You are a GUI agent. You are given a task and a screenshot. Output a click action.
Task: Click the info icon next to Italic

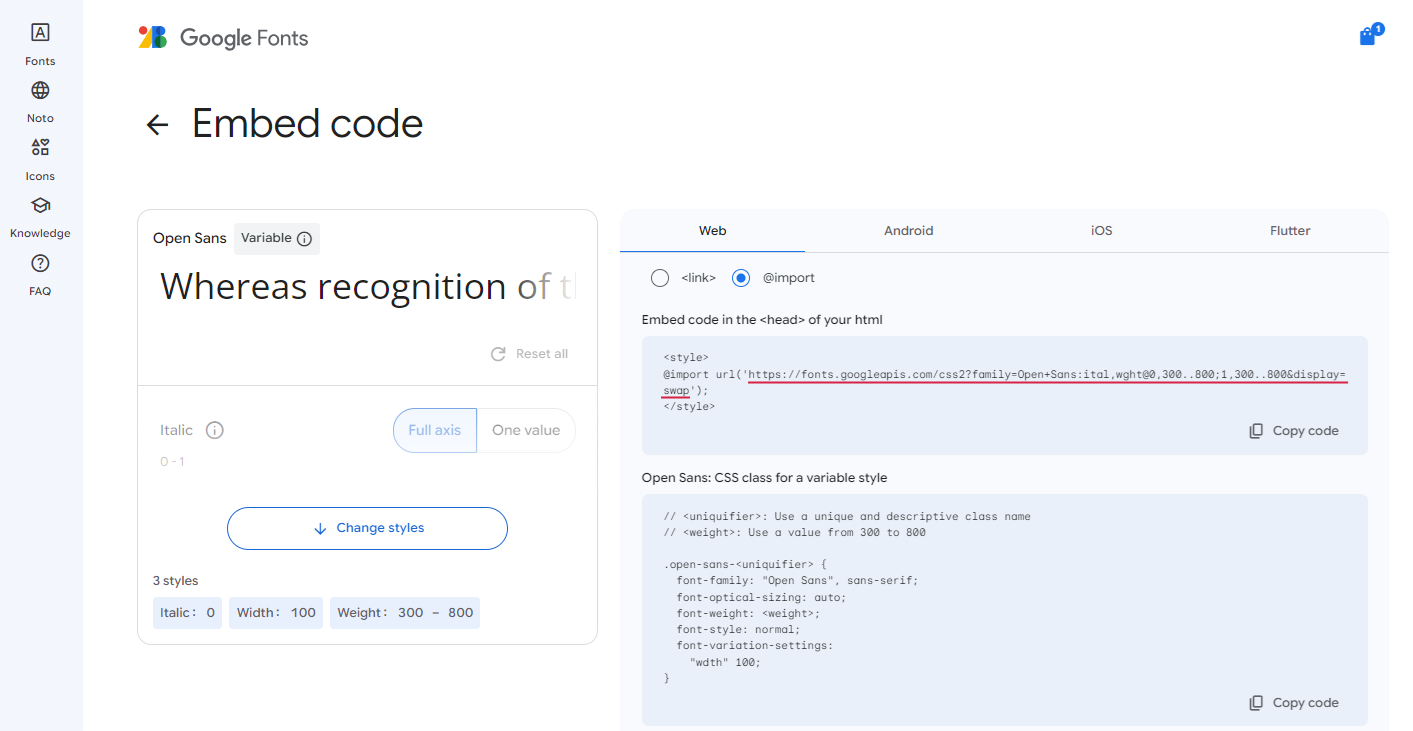click(214, 430)
